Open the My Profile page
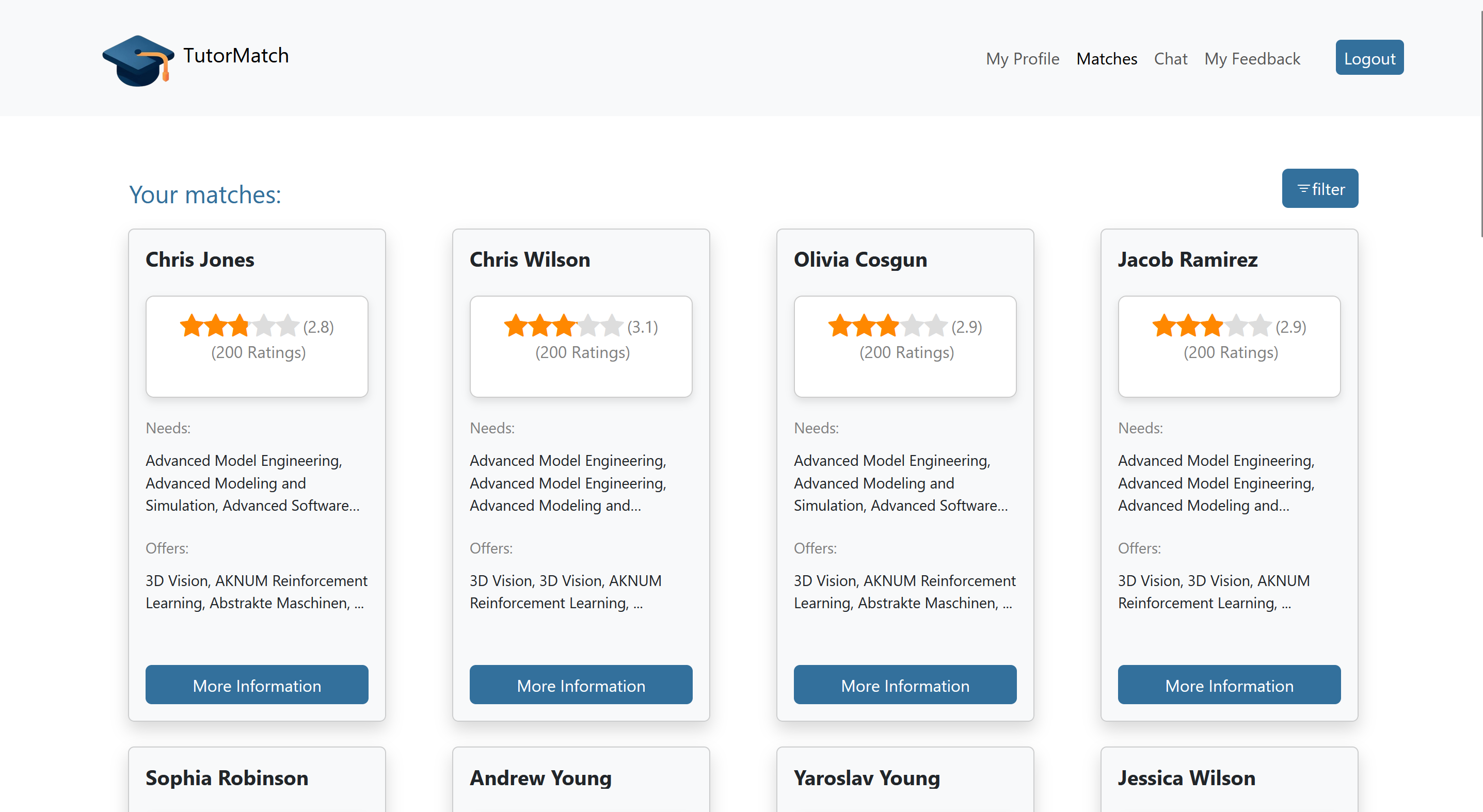The height and width of the screenshot is (812, 1483). pyautogui.click(x=1023, y=58)
